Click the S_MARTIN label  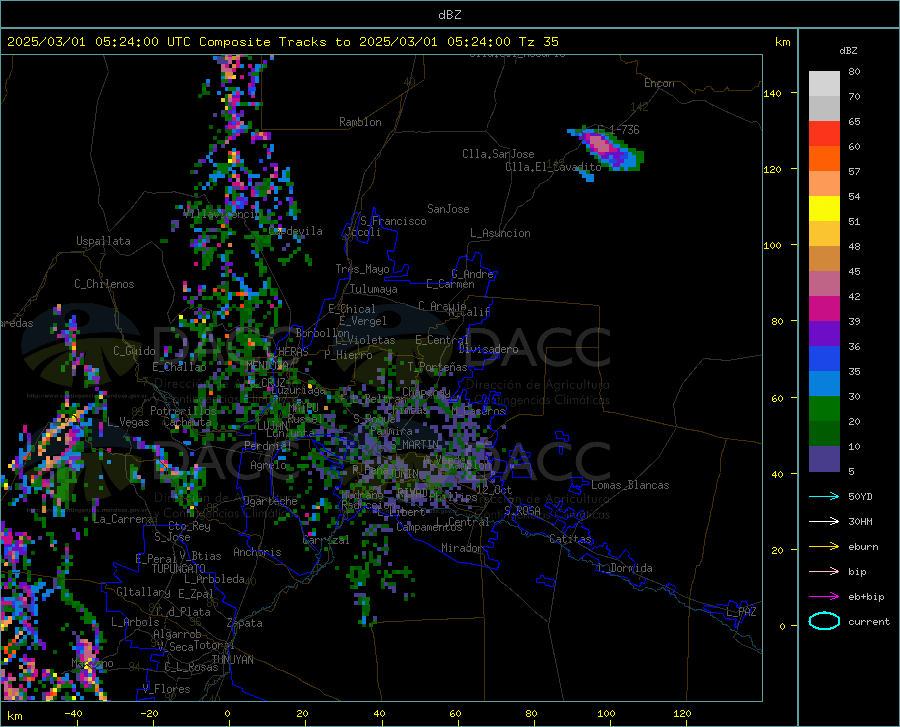pyautogui.click(x=415, y=445)
